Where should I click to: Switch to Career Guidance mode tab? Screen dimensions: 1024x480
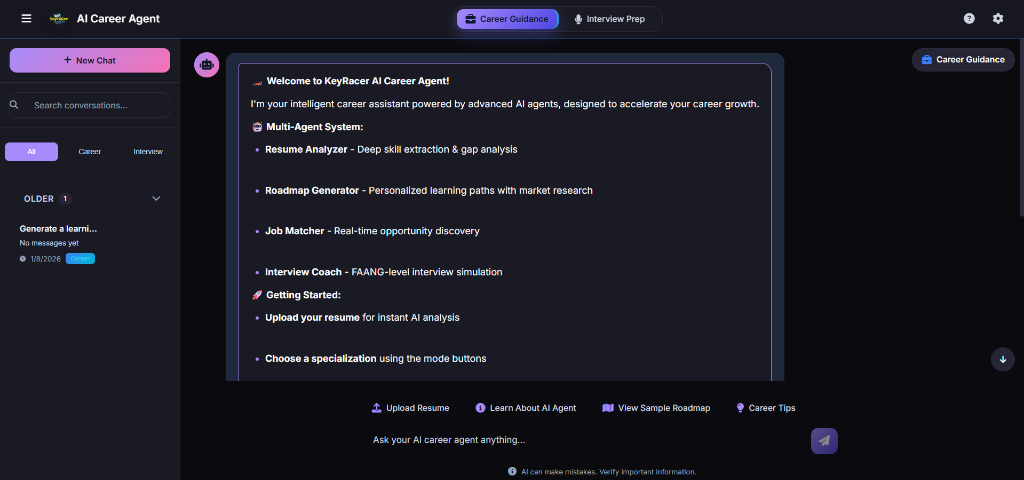pyautogui.click(x=507, y=19)
